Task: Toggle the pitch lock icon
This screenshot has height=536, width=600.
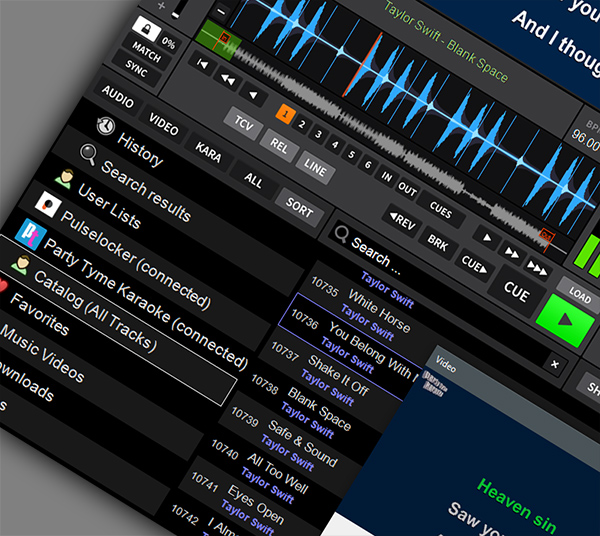Action: [x=146, y=29]
